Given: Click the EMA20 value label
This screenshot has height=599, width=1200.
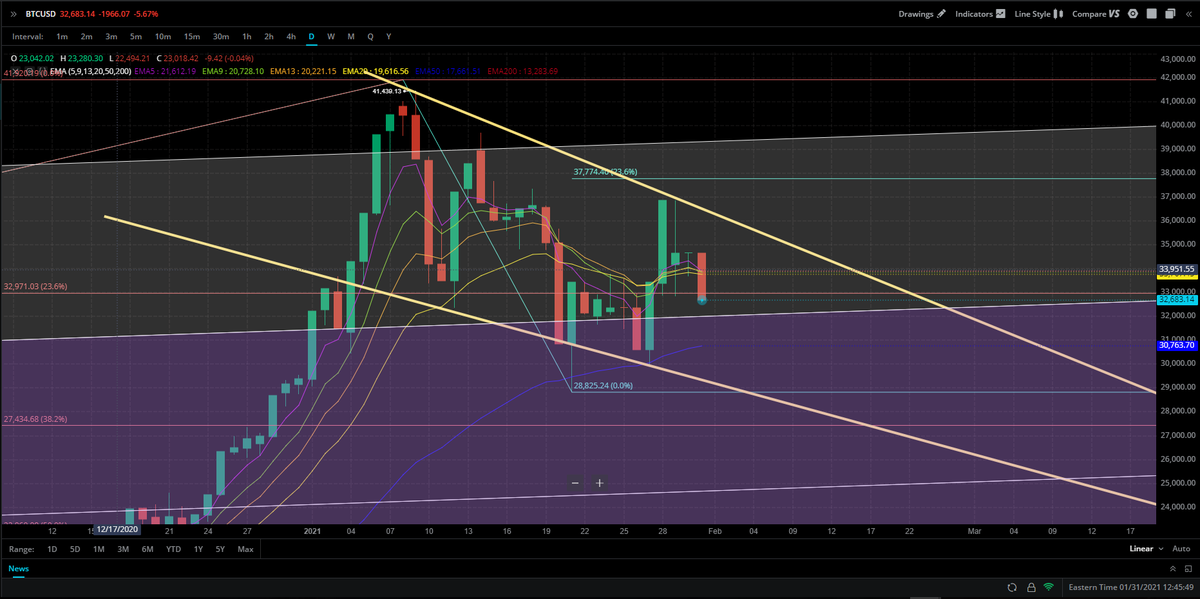Looking at the screenshot, I should [376, 71].
